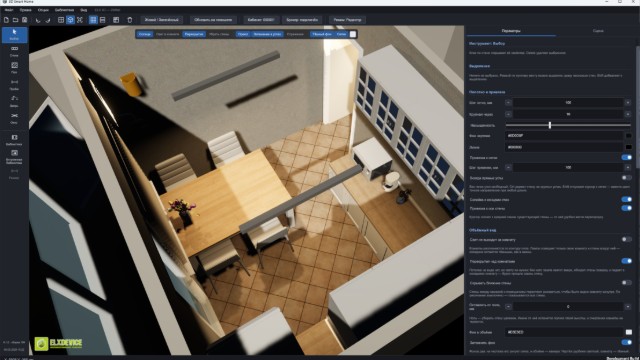Select the wall tool below Выбор
This screenshot has height=360, width=640.
click(x=14, y=51)
